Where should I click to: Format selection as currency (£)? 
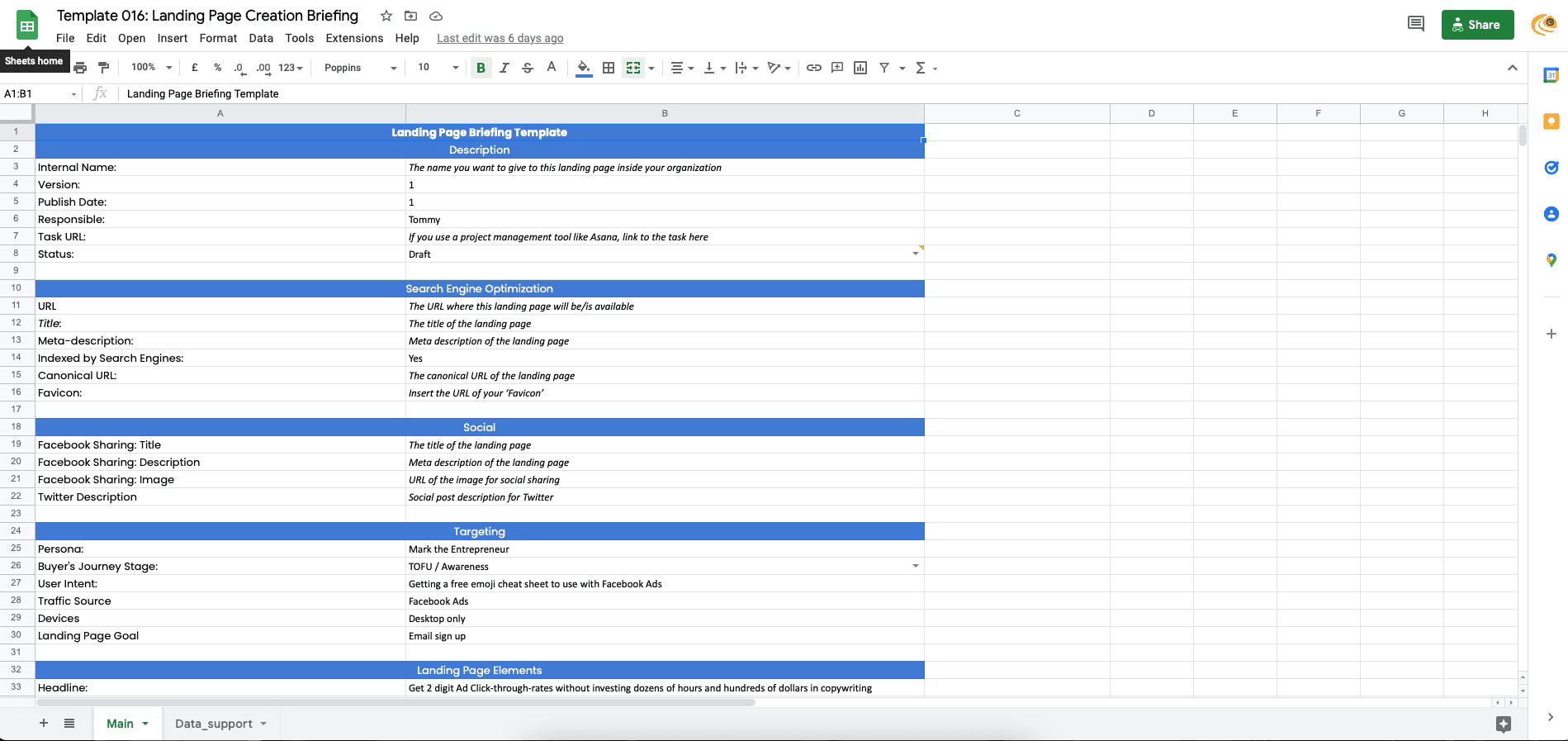194,68
